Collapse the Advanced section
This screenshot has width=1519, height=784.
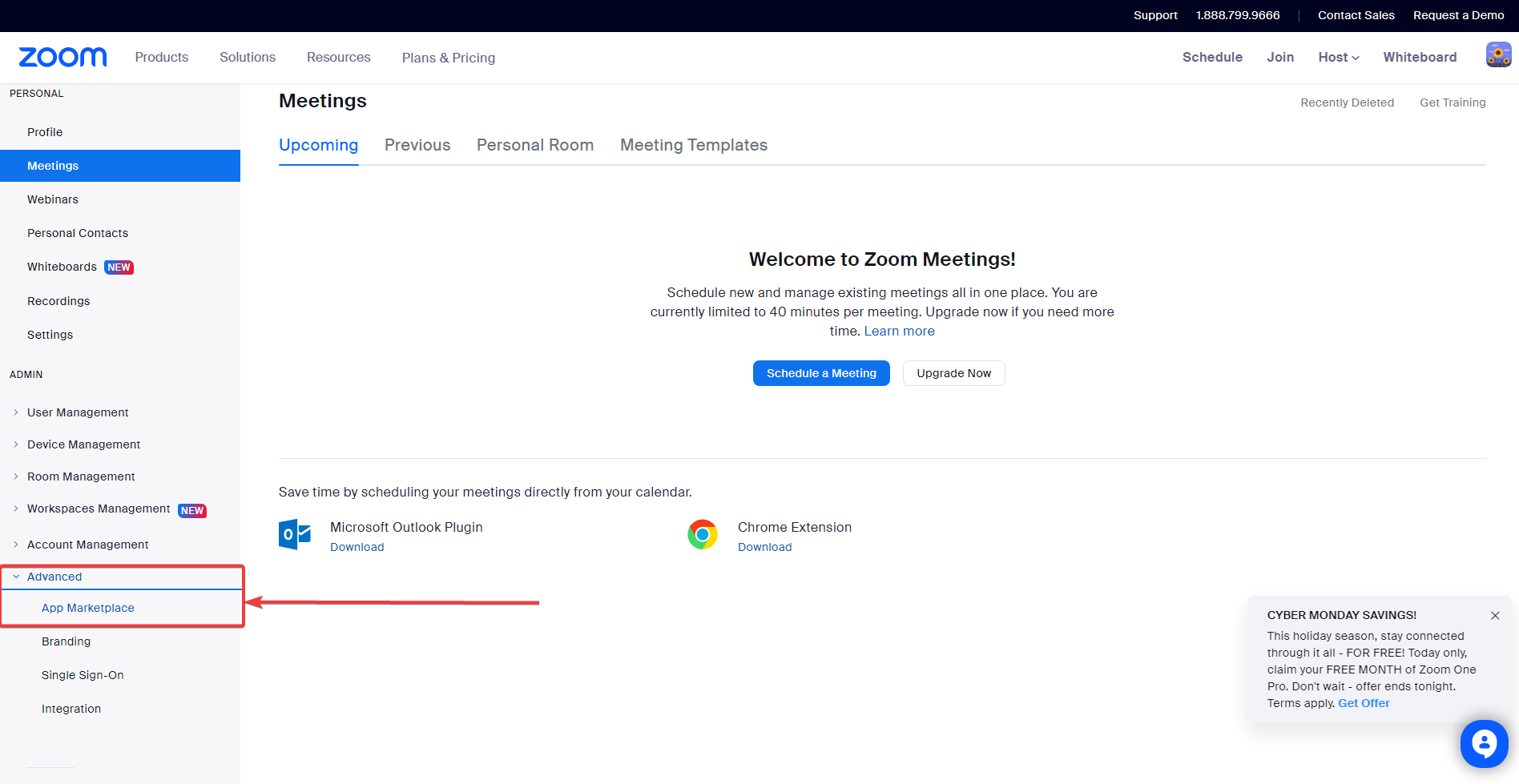point(54,577)
